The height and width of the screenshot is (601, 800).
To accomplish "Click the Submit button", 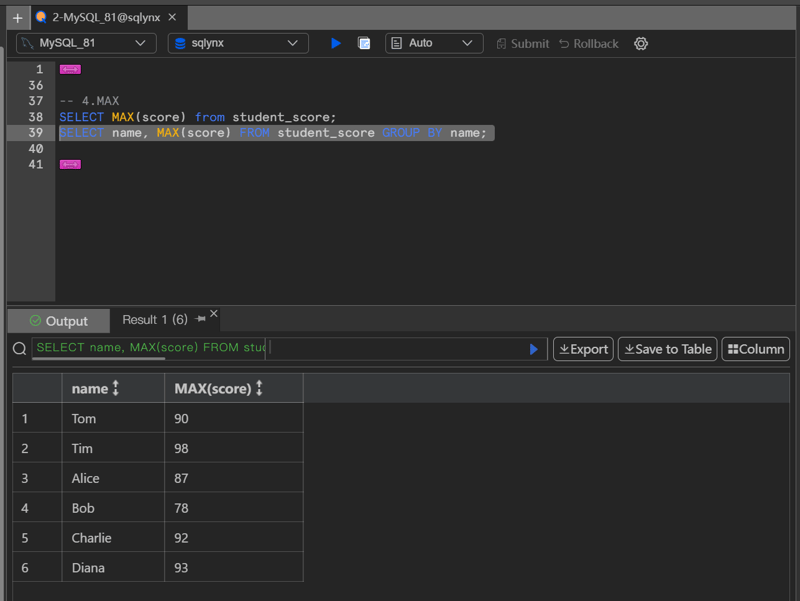I will click(x=523, y=44).
